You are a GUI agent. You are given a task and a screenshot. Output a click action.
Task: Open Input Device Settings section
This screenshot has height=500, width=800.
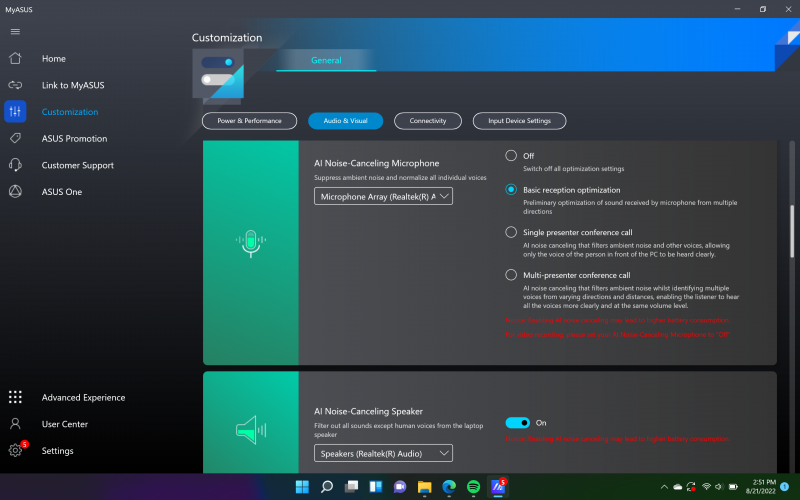pyautogui.click(x=519, y=121)
